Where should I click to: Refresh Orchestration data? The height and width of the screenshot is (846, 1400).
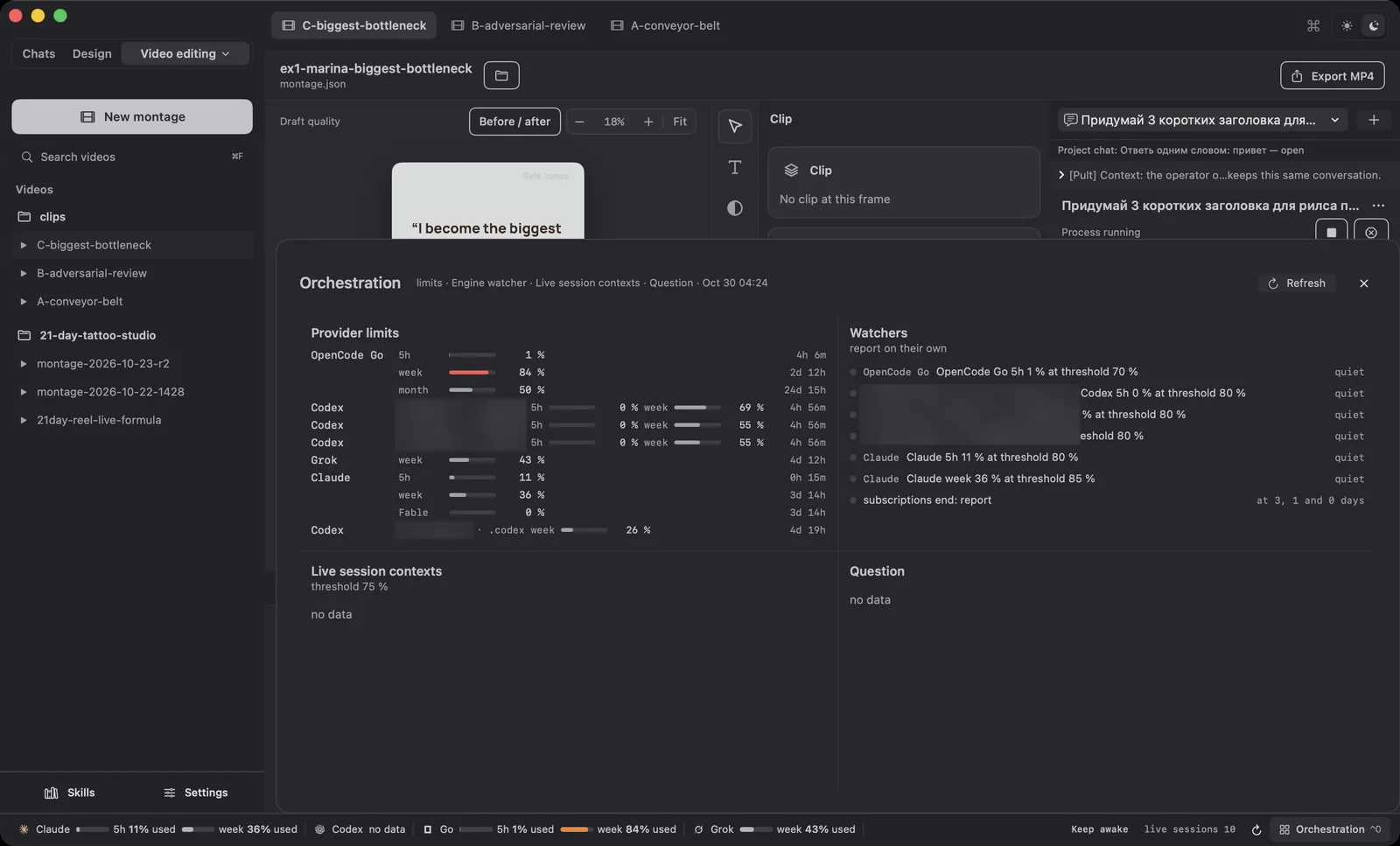pos(1297,283)
